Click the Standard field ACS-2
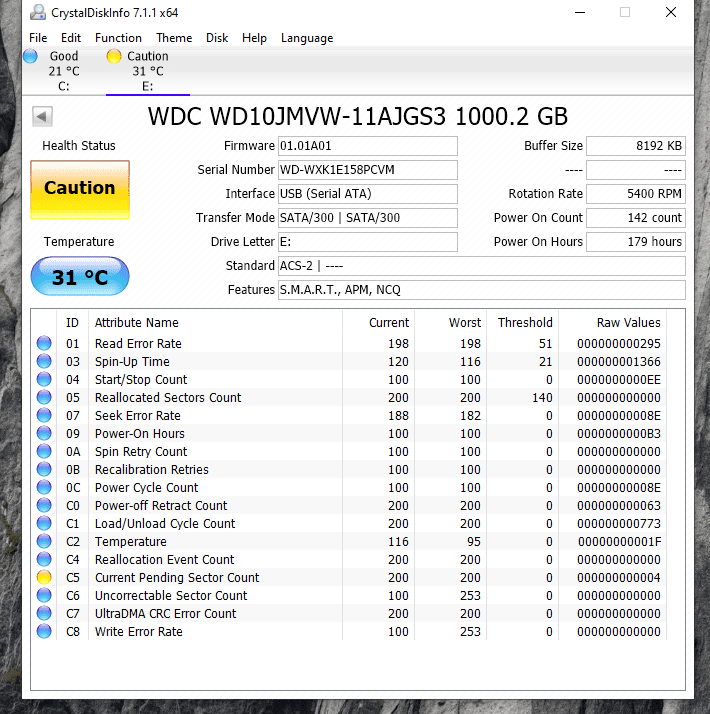Viewport: 710px width, 714px height. point(482,266)
